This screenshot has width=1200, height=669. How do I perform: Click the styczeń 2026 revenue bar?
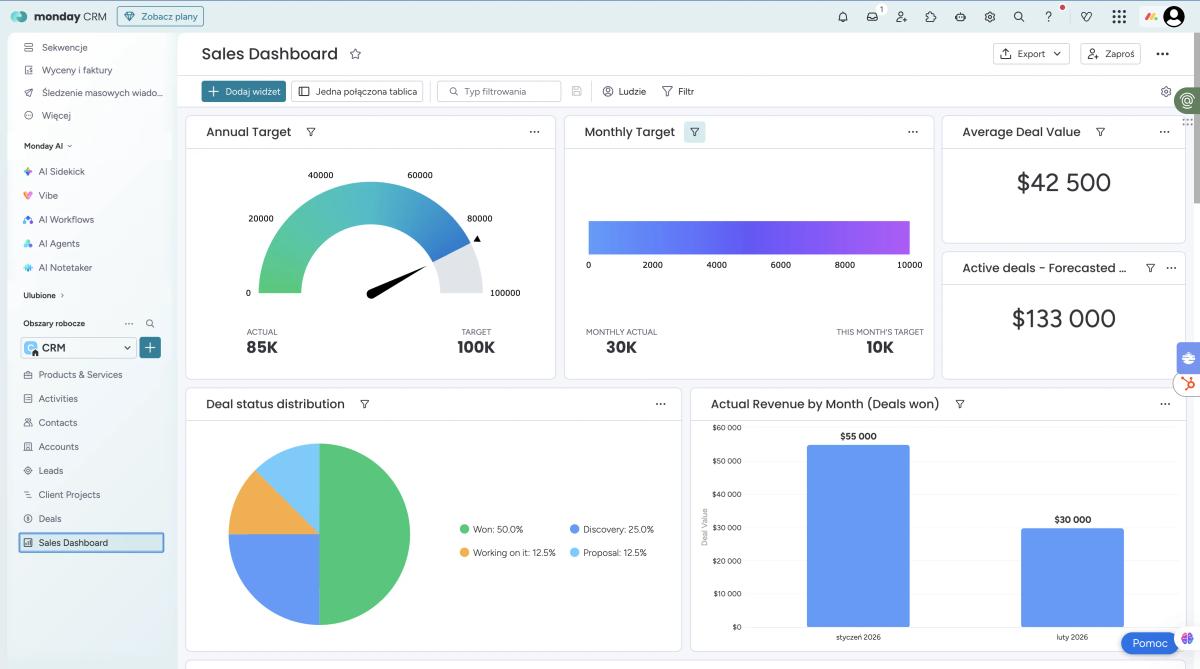point(858,536)
